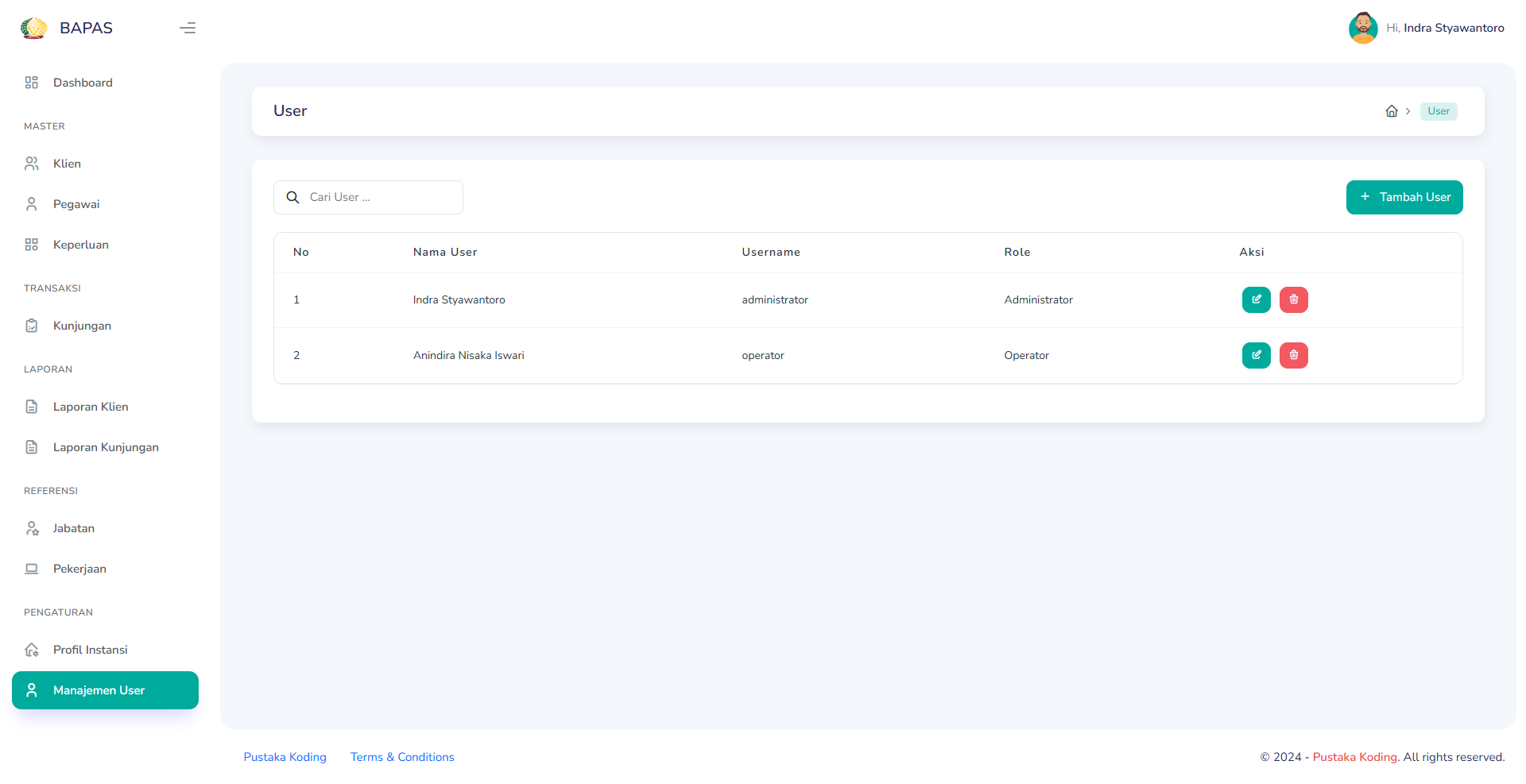Toggle the sidebar collapse control

click(x=188, y=28)
